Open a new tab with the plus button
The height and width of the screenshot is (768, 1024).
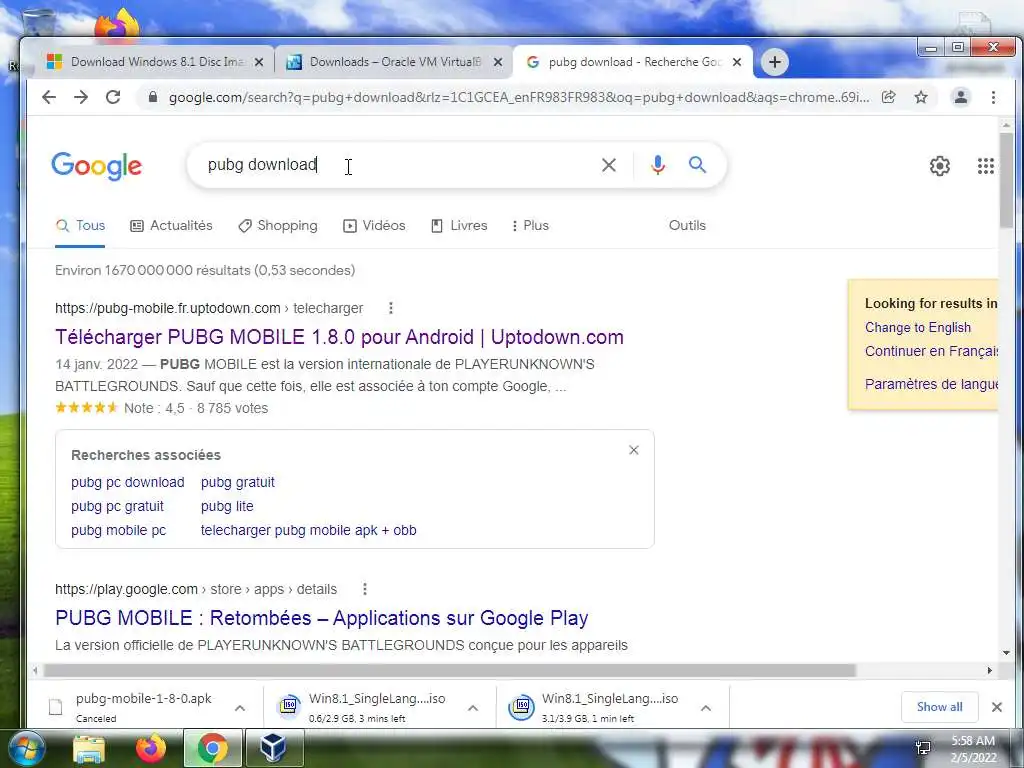(775, 62)
